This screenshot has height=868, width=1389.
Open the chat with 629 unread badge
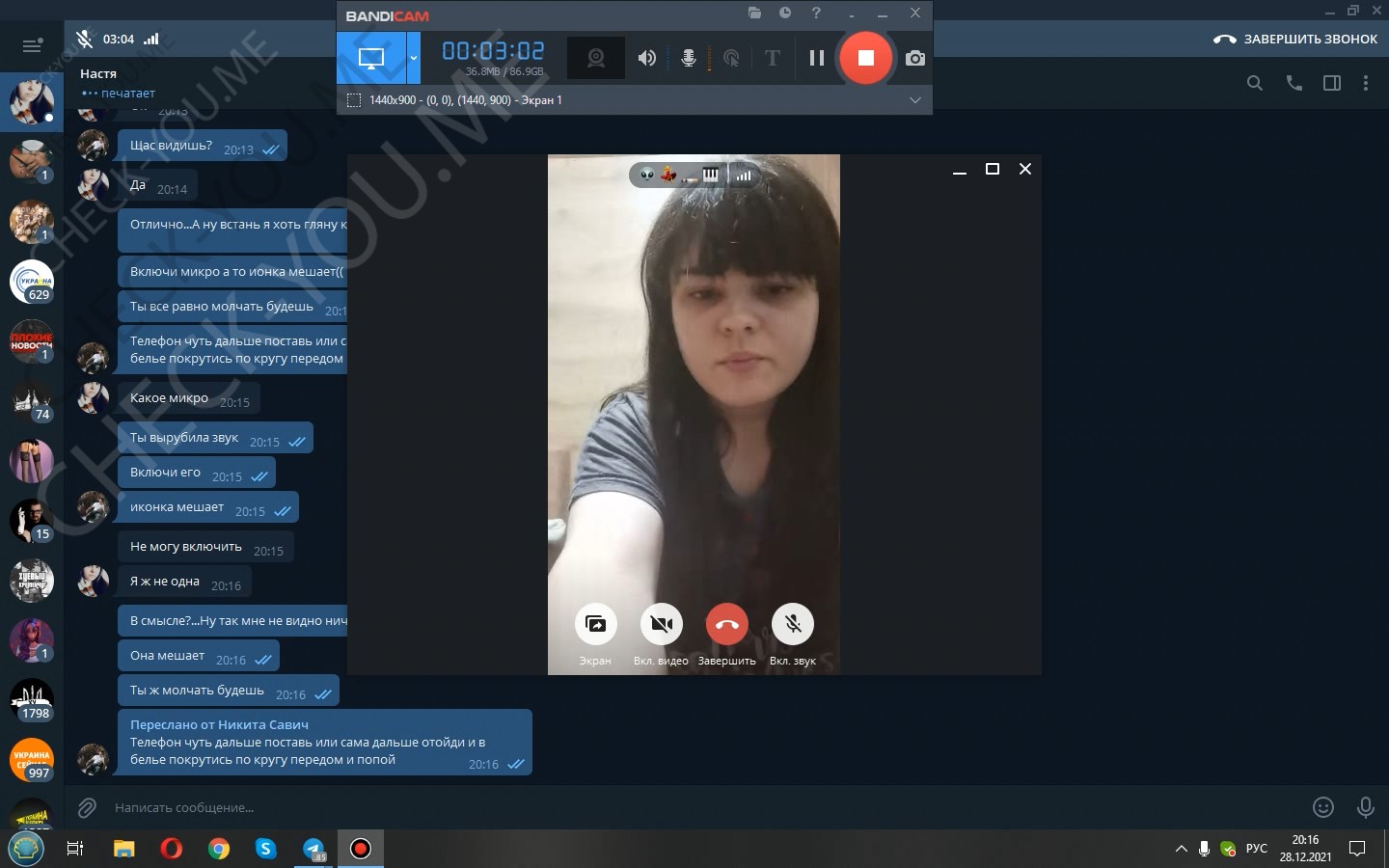(x=32, y=282)
